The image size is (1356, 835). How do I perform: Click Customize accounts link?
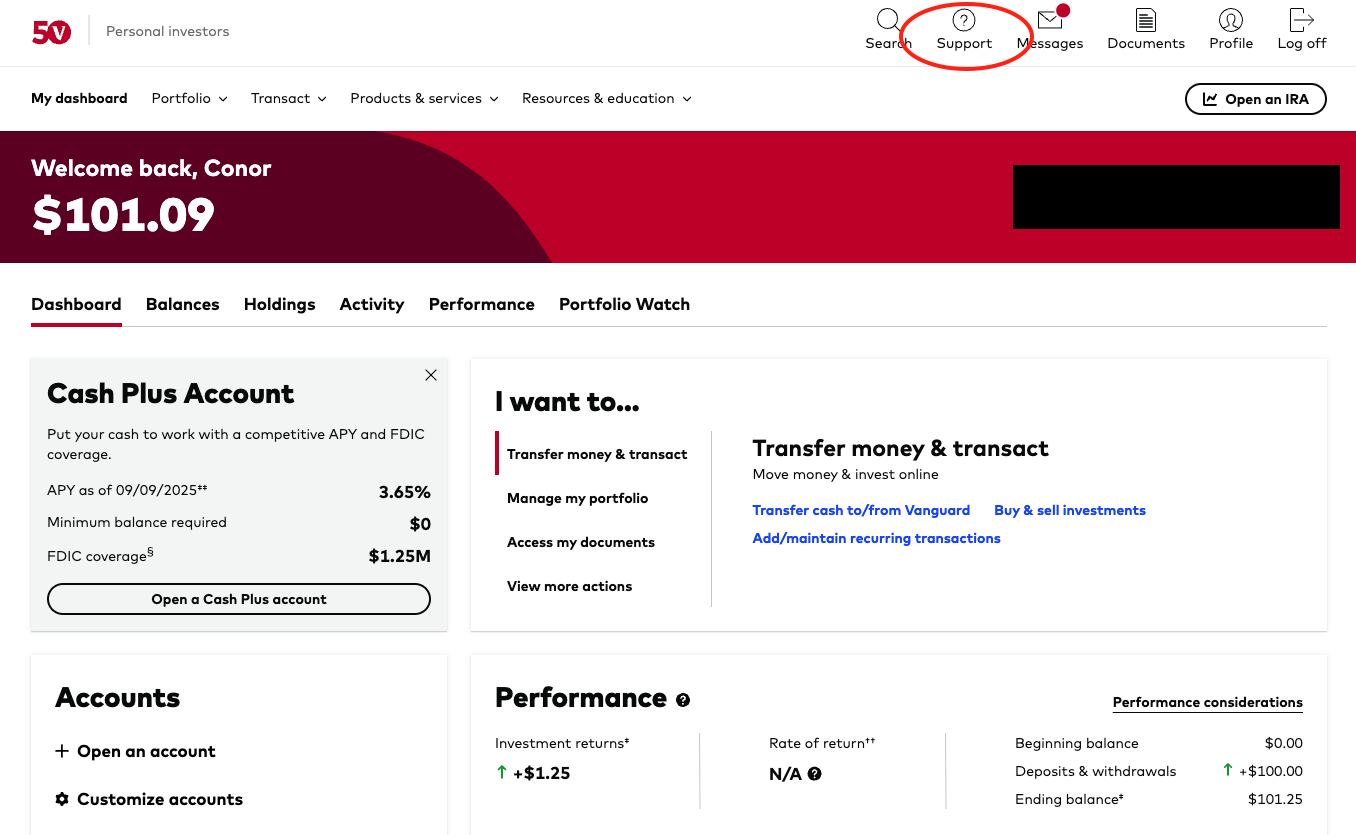click(x=160, y=799)
